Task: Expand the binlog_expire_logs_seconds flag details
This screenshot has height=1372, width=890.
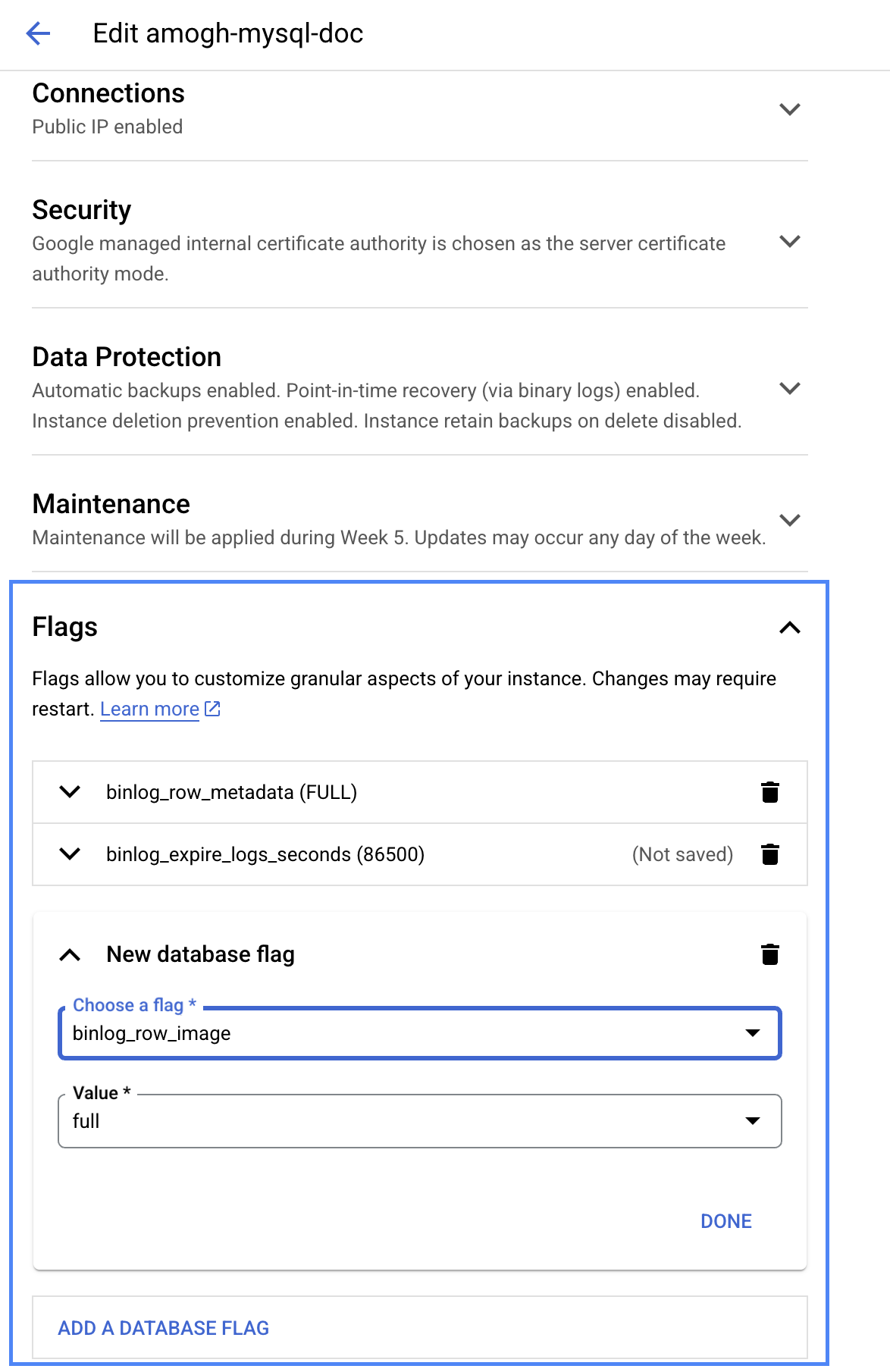Action: 71,854
